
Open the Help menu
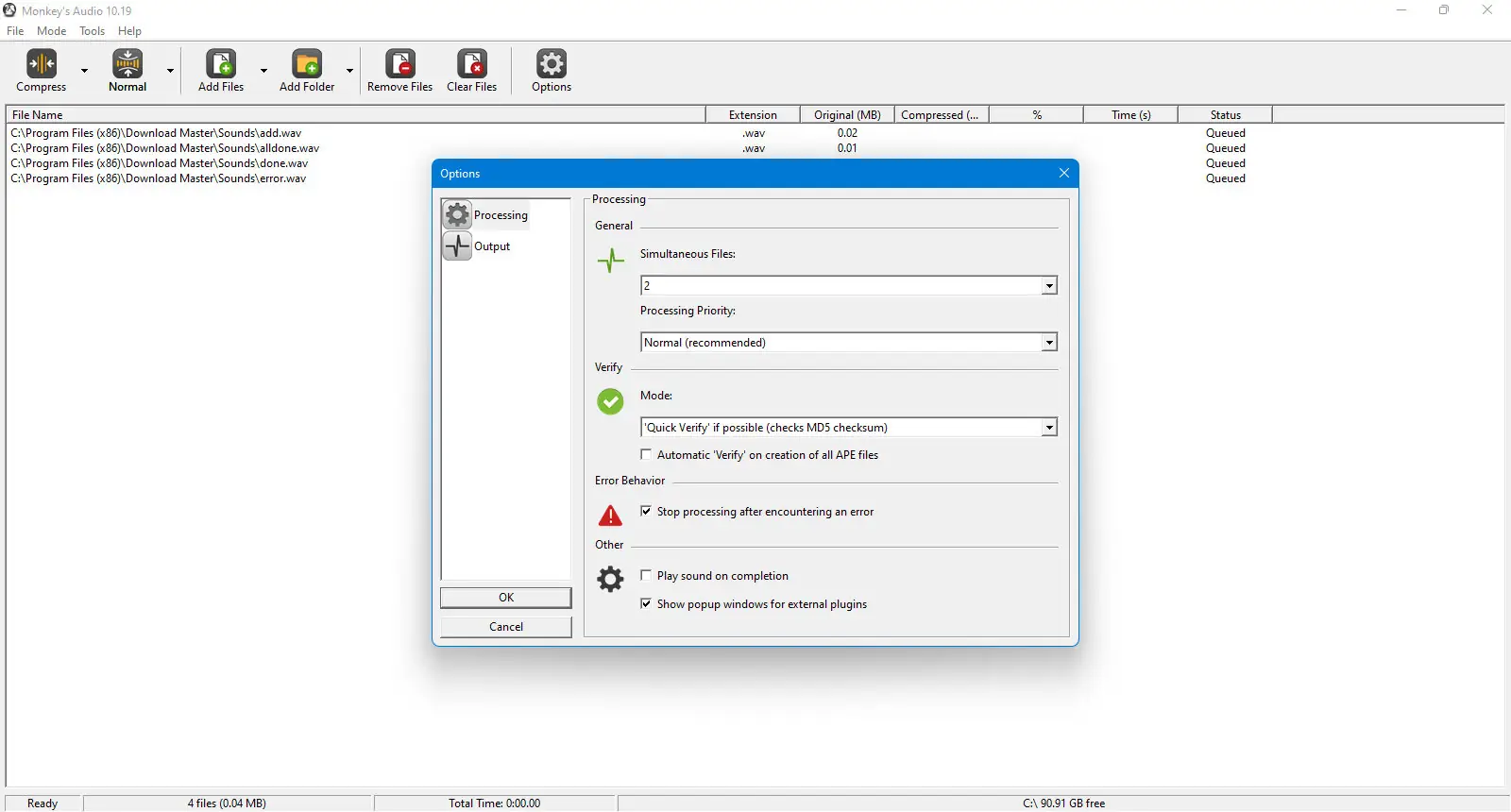point(129,31)
